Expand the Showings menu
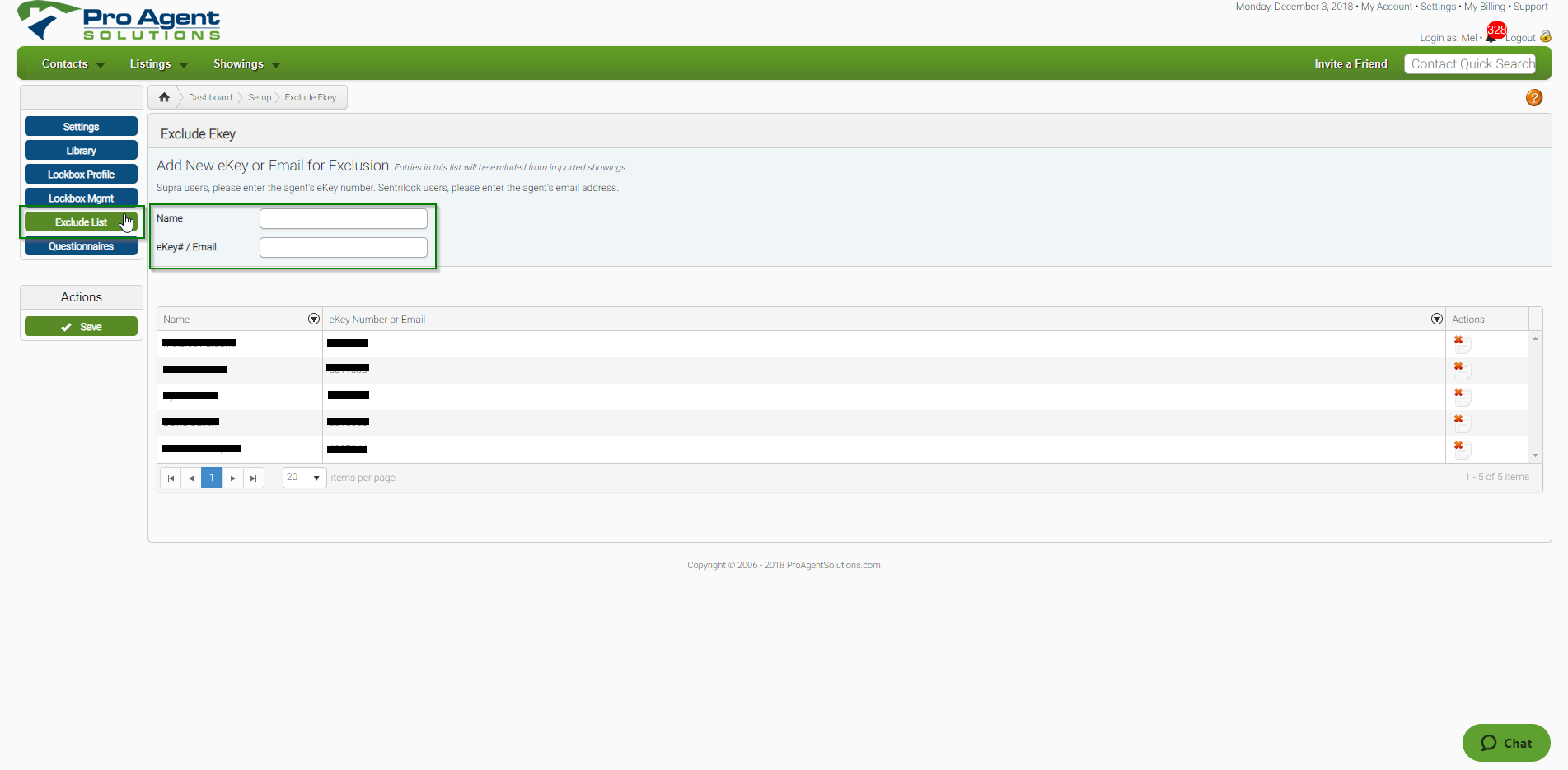This screenshot has width=1568, height=770. pos(246,64)
